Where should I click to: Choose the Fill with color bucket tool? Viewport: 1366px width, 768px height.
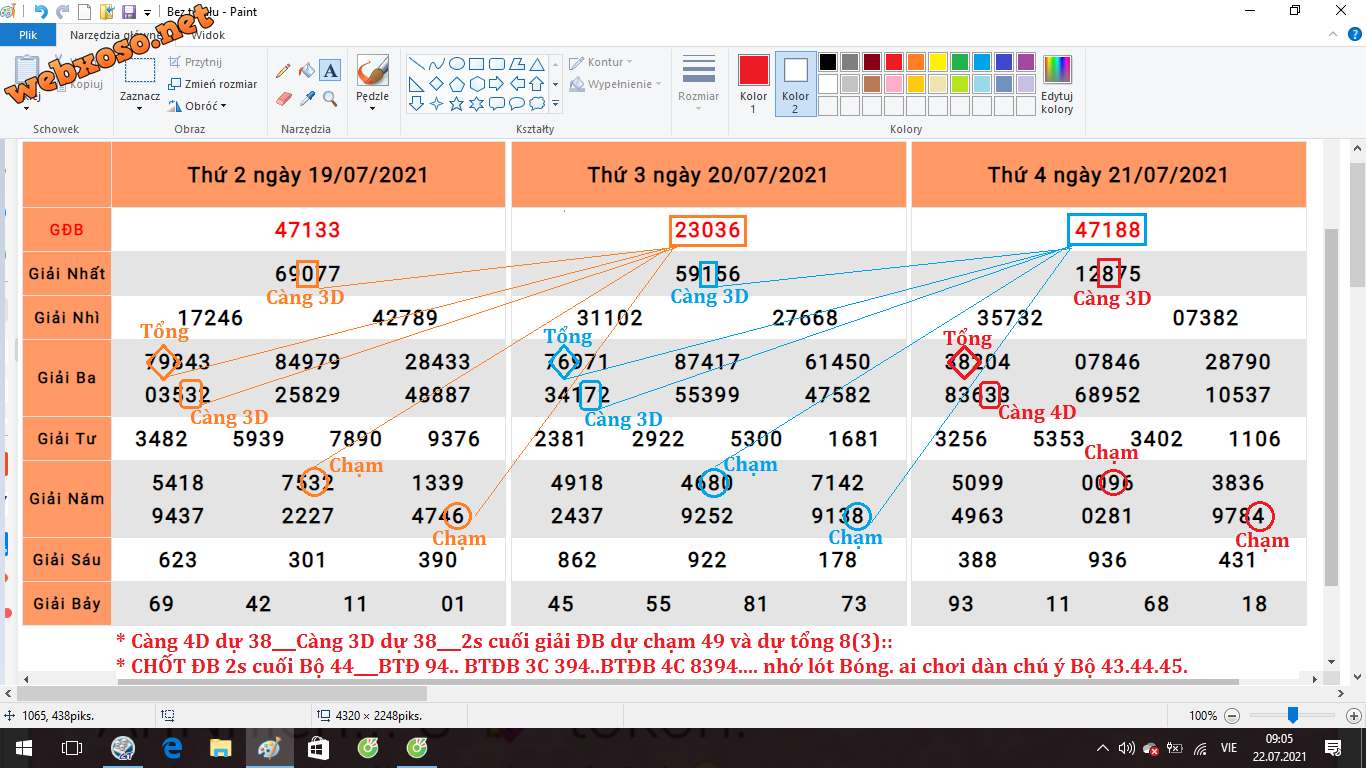[307, 71]
